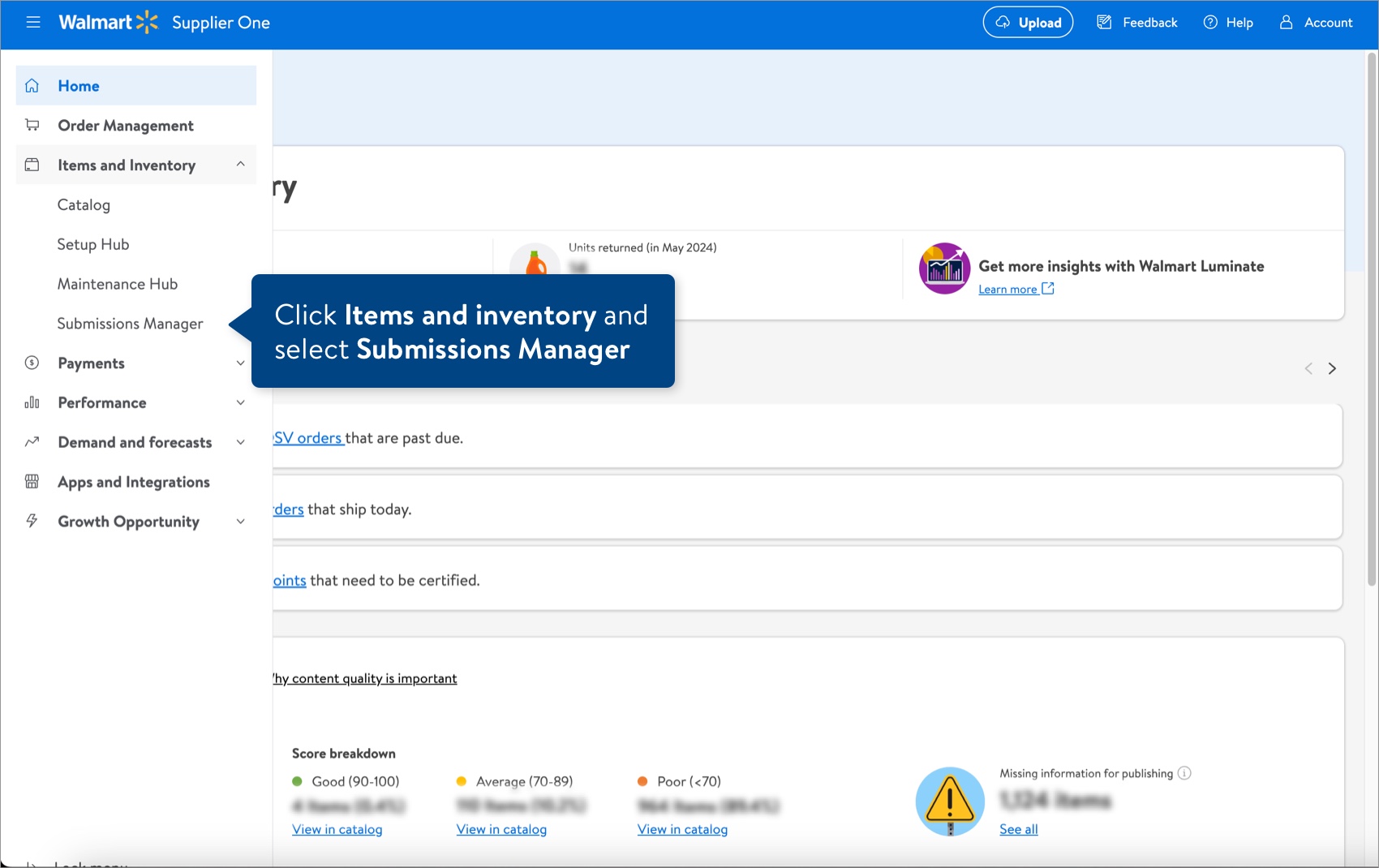Image resolution: width=1379 pixels, height=868 pixels.
Task: Expand the Performance section
Action: click(240, 402)
